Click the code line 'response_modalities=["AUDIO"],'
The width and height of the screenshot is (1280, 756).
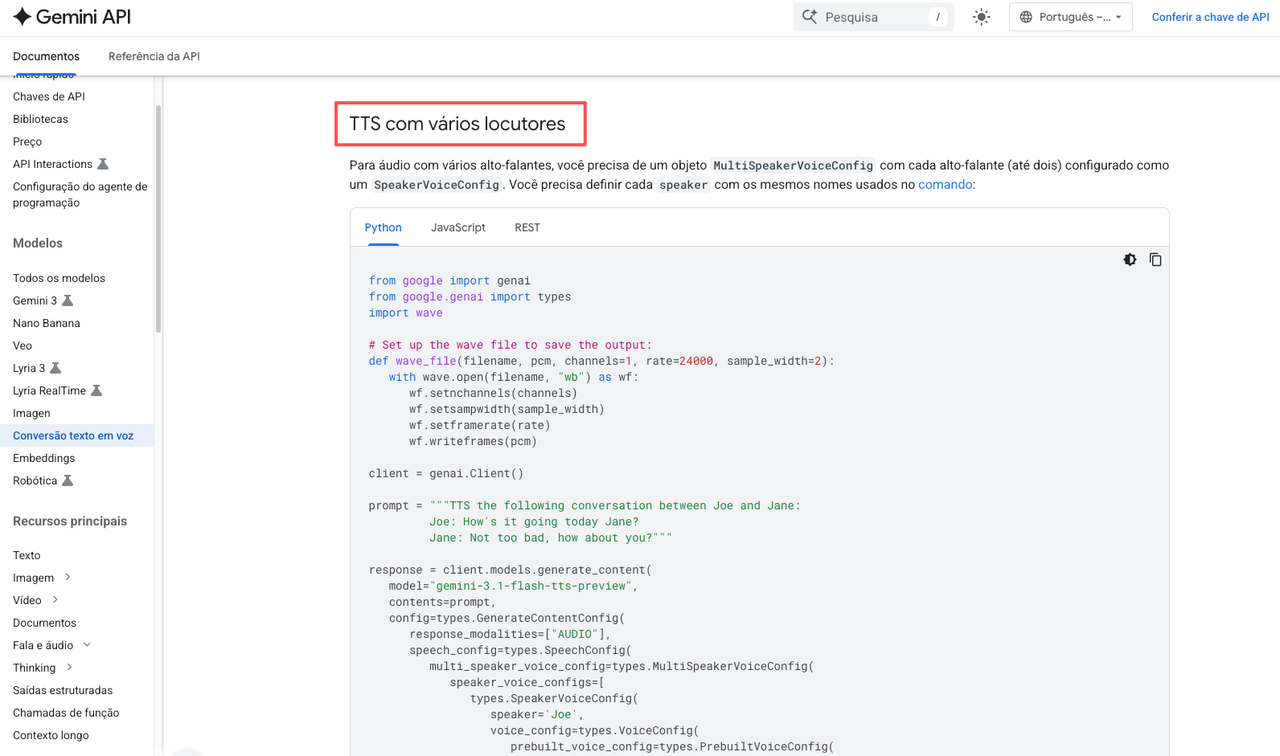pos(510,634)
